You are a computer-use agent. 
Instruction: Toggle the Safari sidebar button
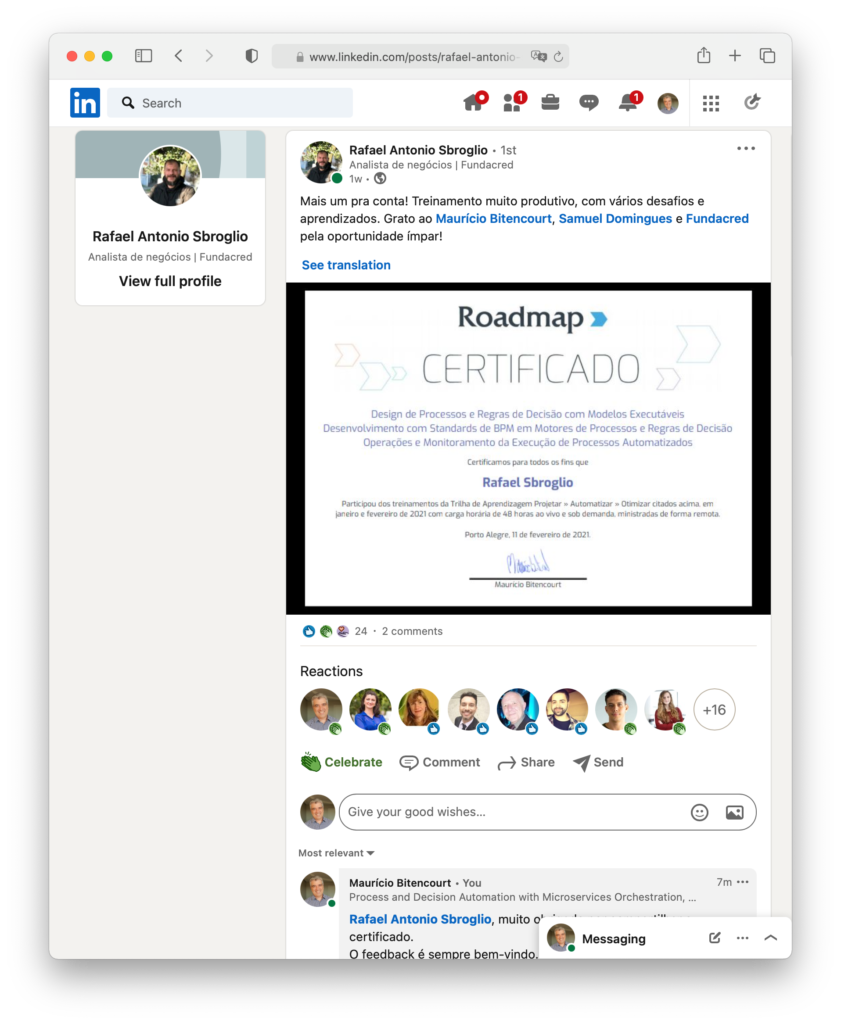[x=144, y=56]
